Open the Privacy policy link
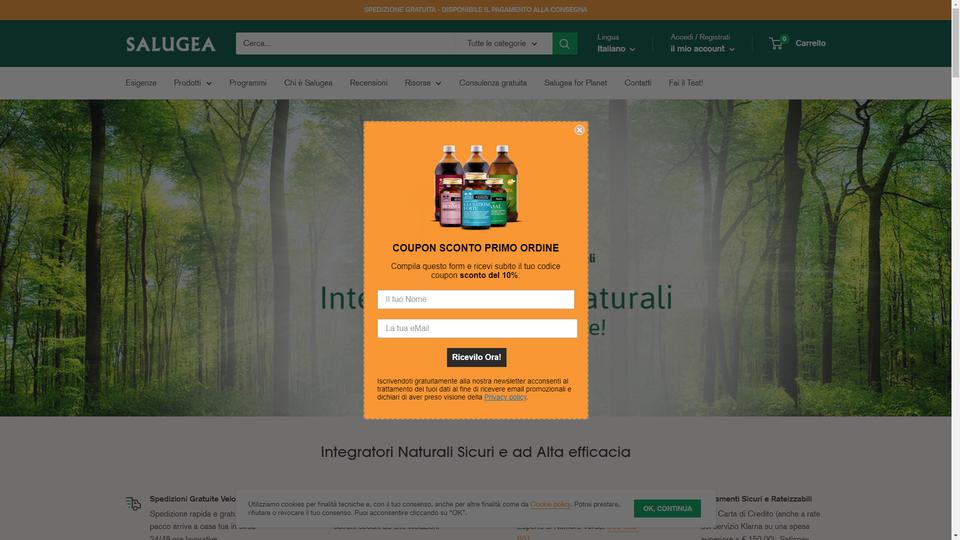The width and height of the screenshot is (960, 540). click(x=505, y=397)
